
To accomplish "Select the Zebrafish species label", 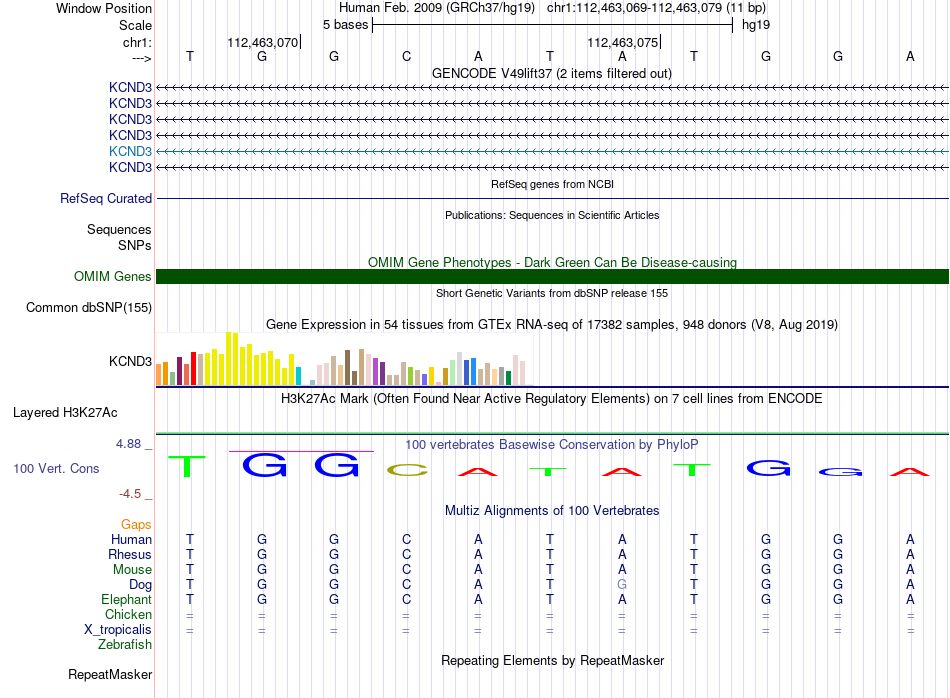I will click(125, 645).
